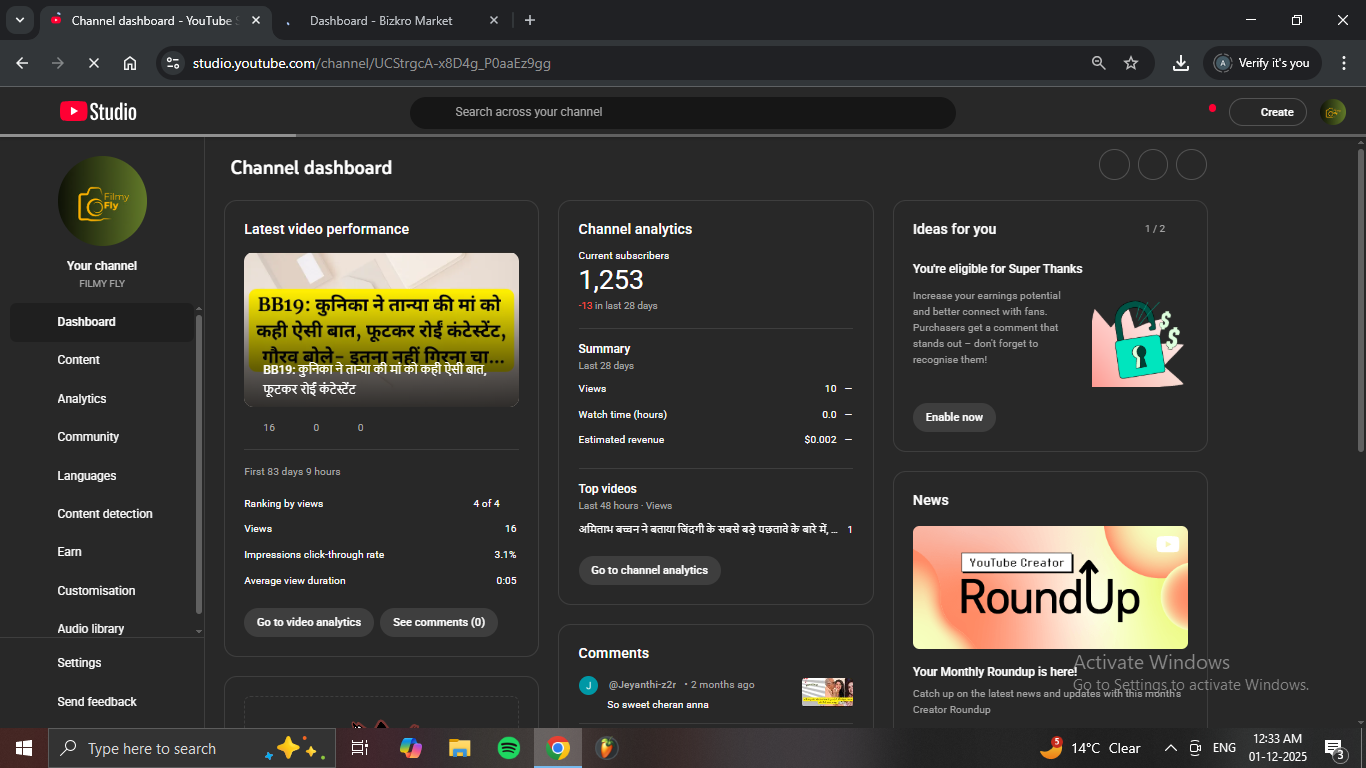
Task: Open Chrome downloads icon
Action: coord(1181,63)
